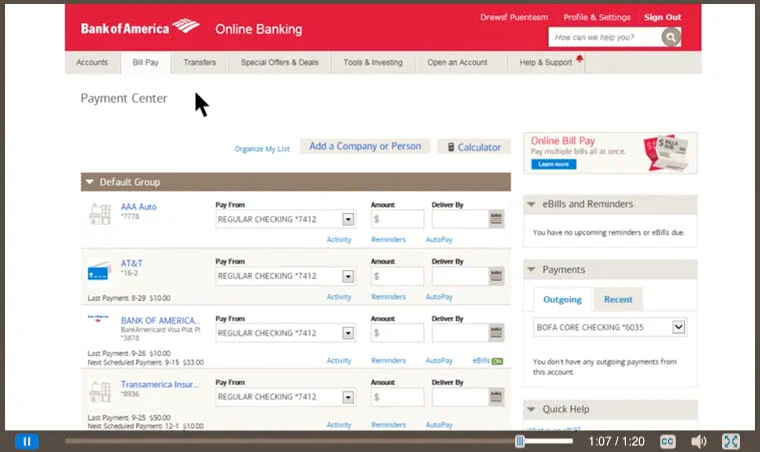
Task: Open the calendar picker for AT&T payment
Action: [496, 276]
